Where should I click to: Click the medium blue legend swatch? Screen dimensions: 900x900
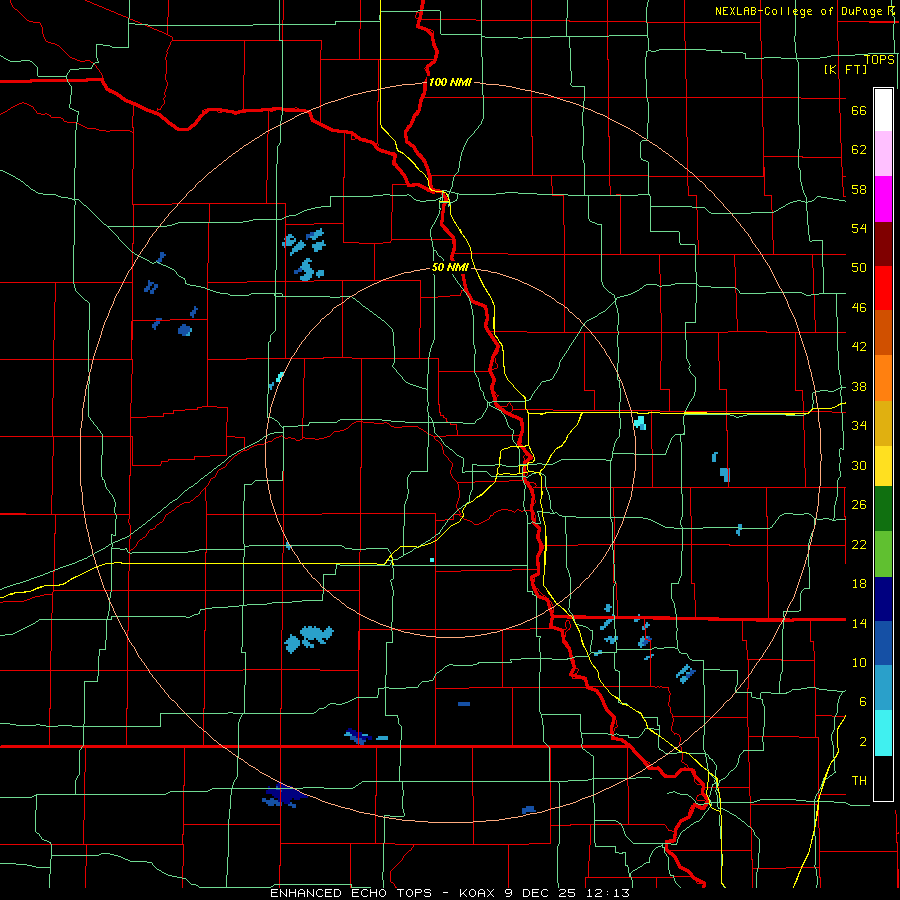pyautogui.click(x=883, y=643)
